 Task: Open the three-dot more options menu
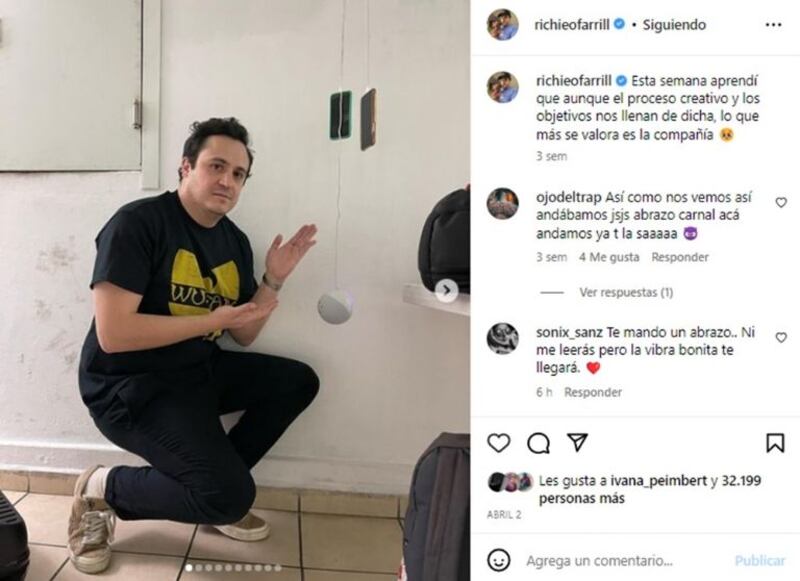[773, 24]
